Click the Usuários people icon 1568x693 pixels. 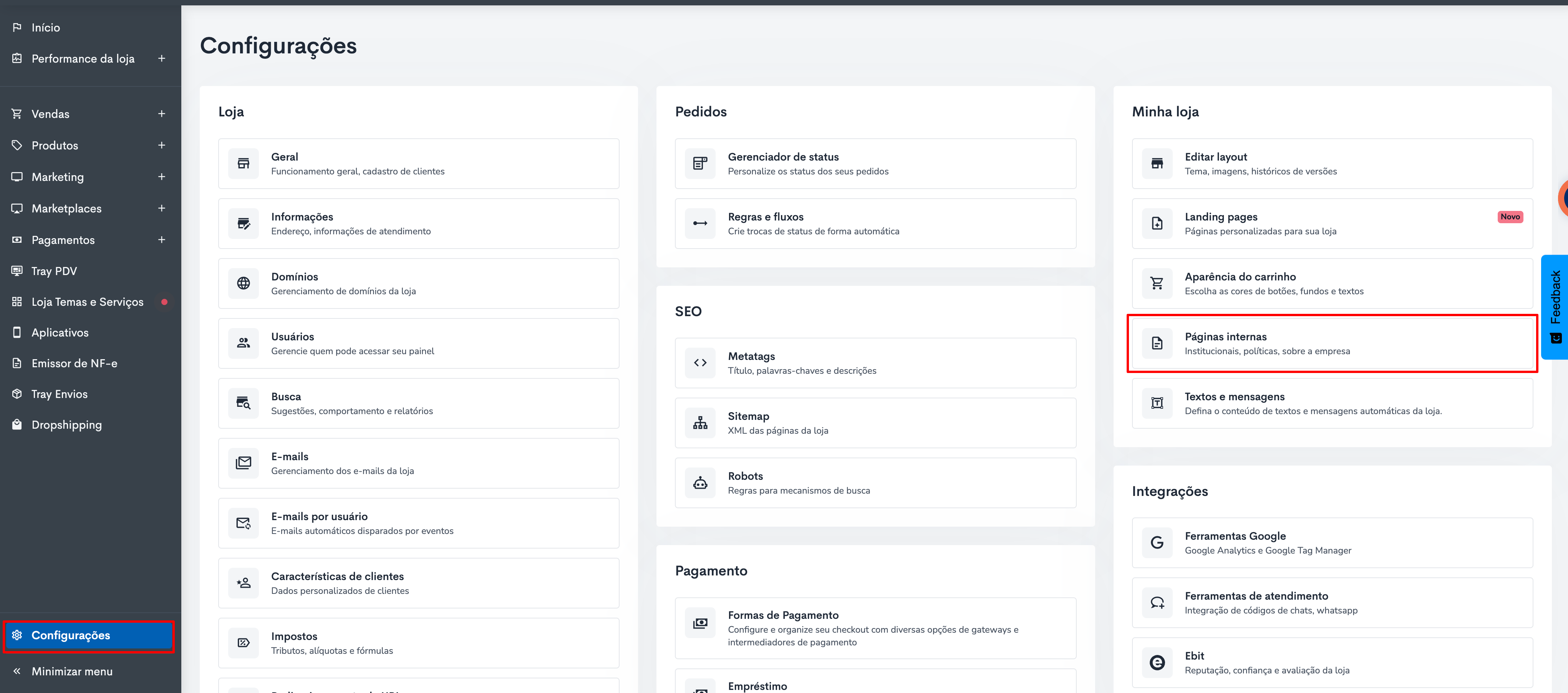click(244, 343)
